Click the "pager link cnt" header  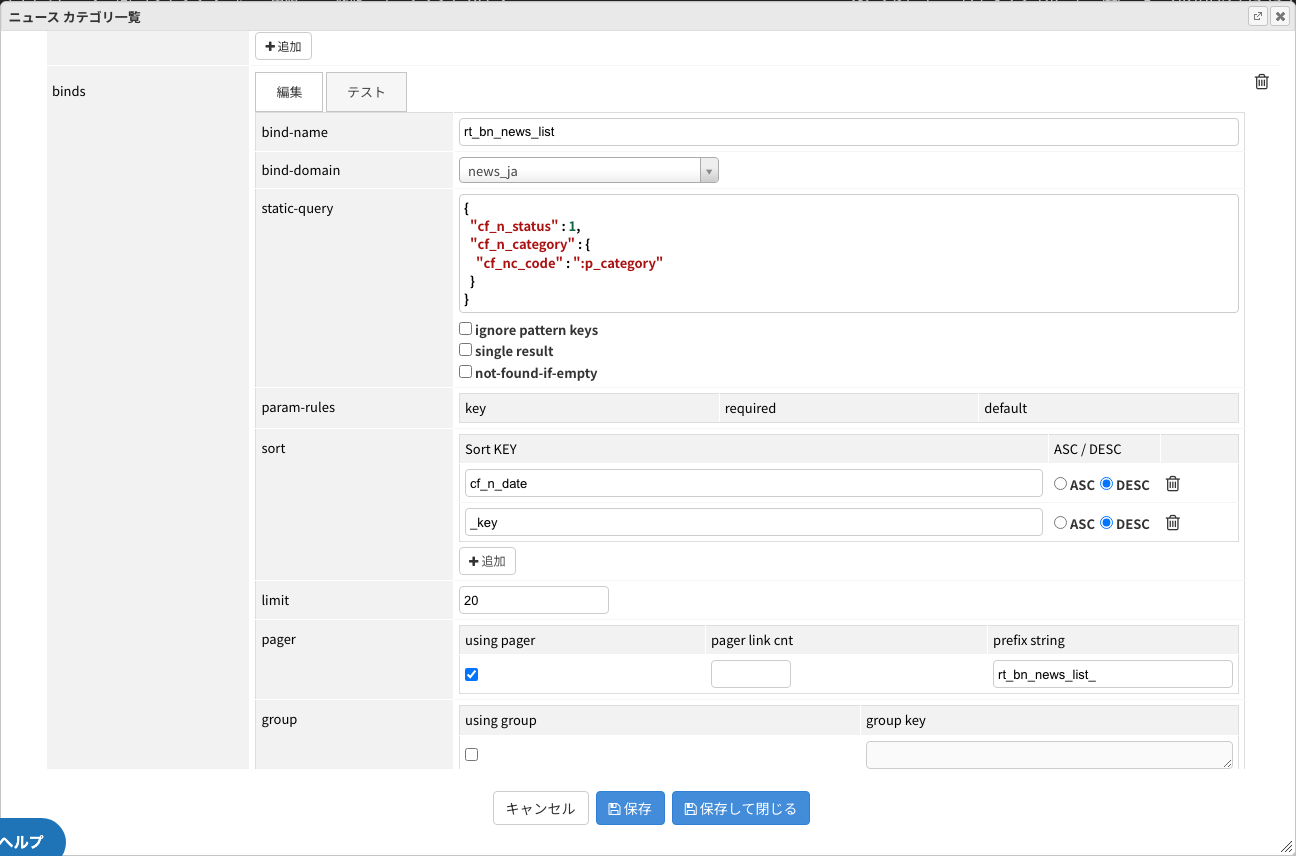752,640
